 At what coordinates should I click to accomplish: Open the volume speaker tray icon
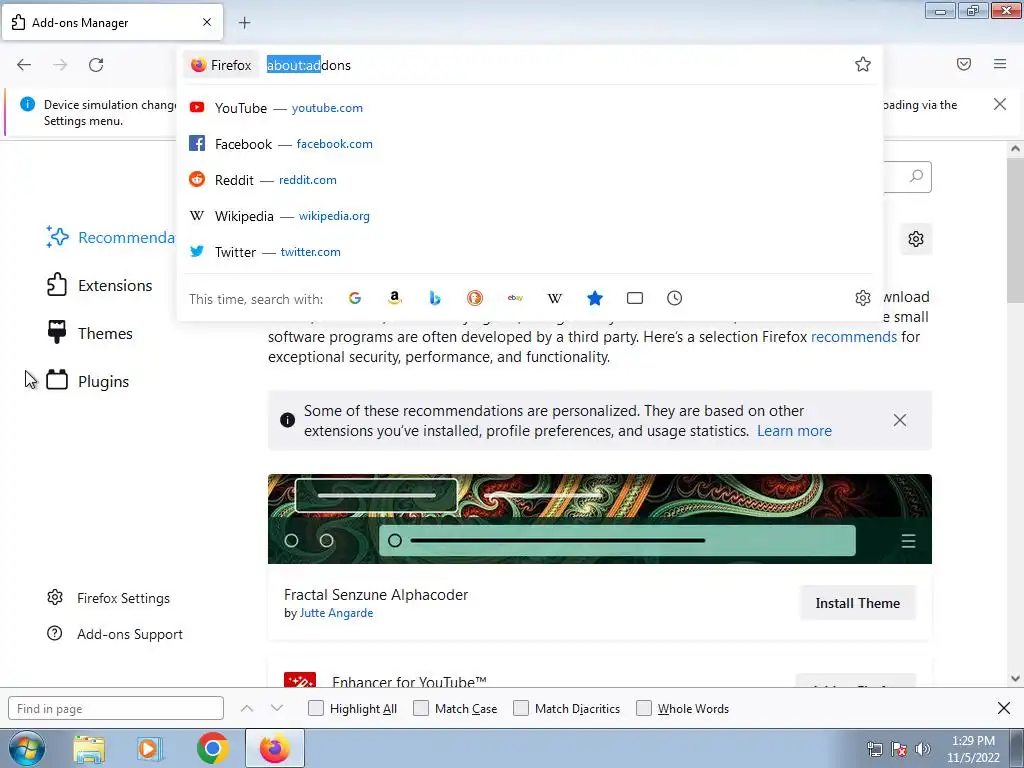[x=923, y=749]
